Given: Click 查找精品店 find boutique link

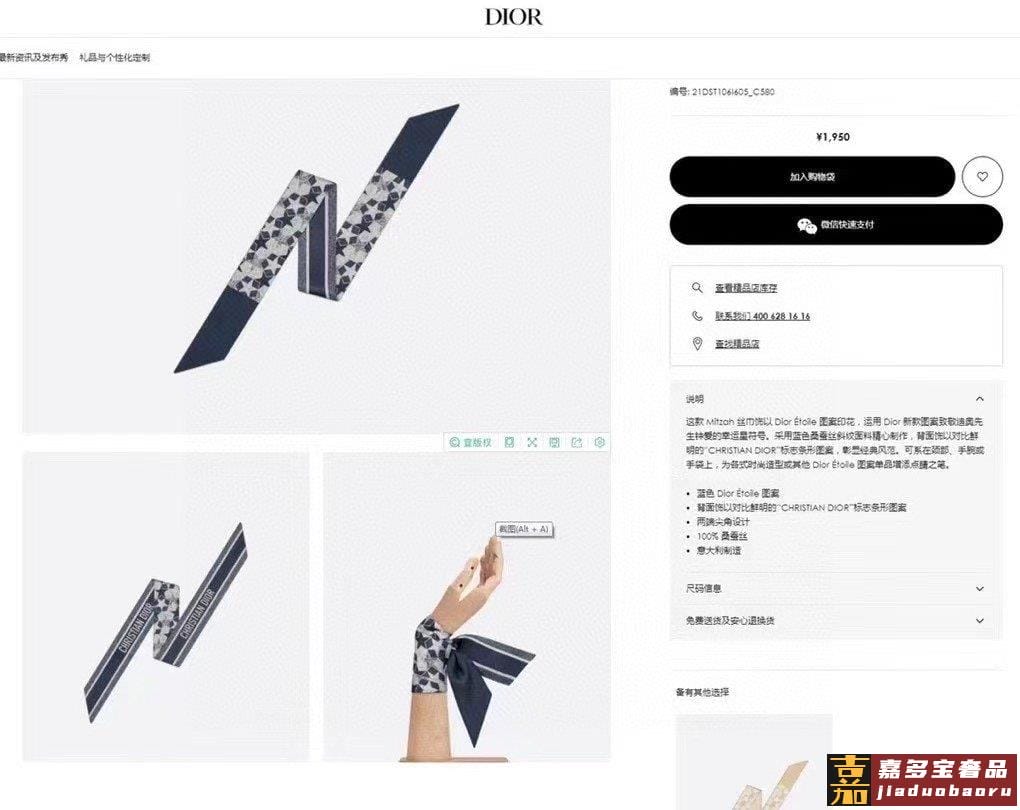Looking at the screenshot, I should 737,344.
